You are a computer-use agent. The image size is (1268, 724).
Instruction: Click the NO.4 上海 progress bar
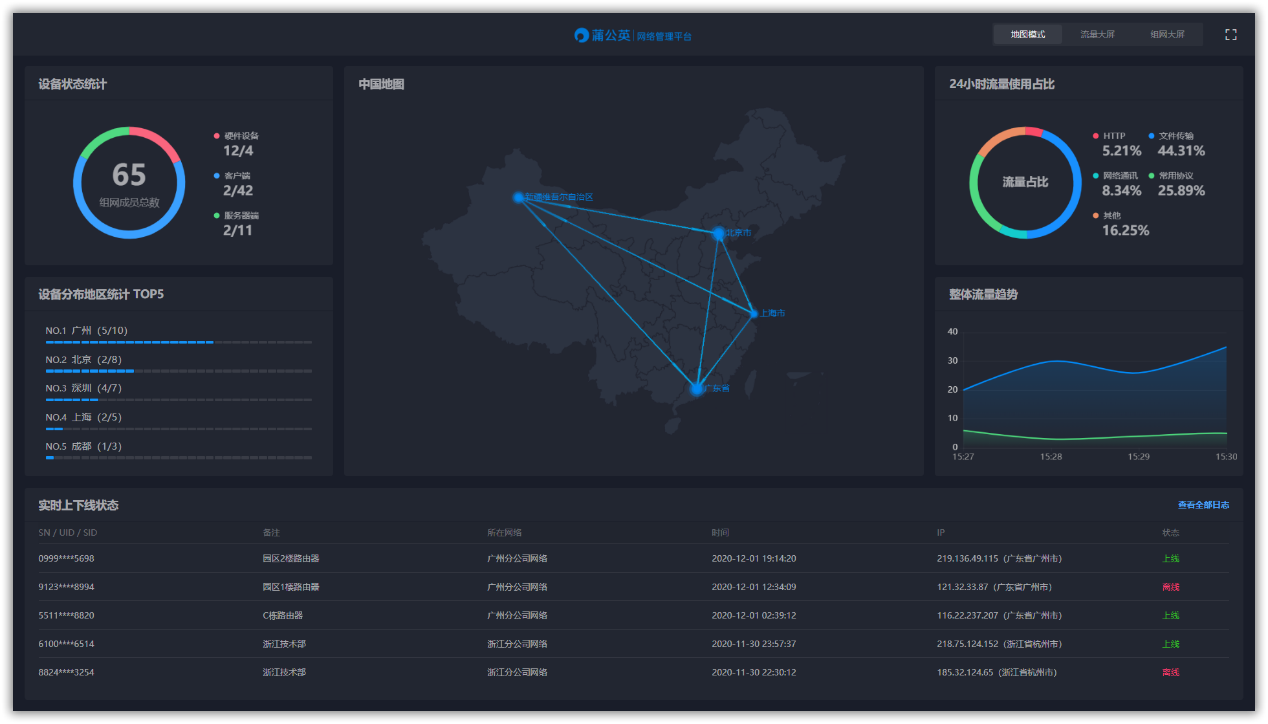tap(179, 429)
